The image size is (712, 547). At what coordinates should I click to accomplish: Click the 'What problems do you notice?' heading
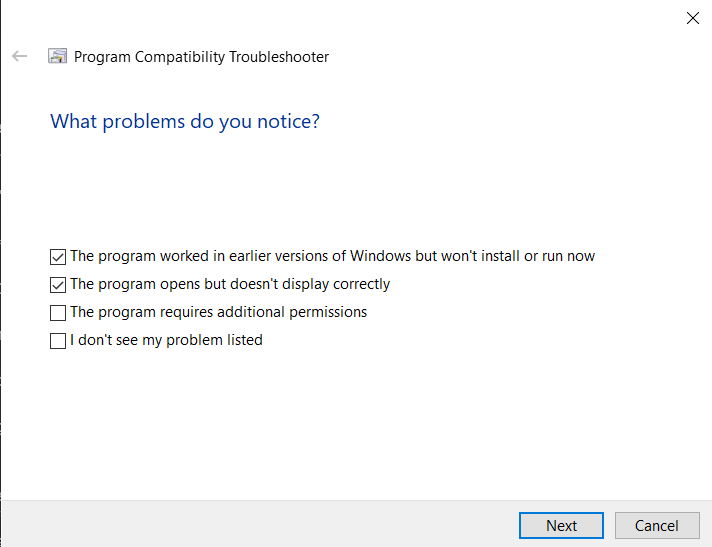pos(185,122)
